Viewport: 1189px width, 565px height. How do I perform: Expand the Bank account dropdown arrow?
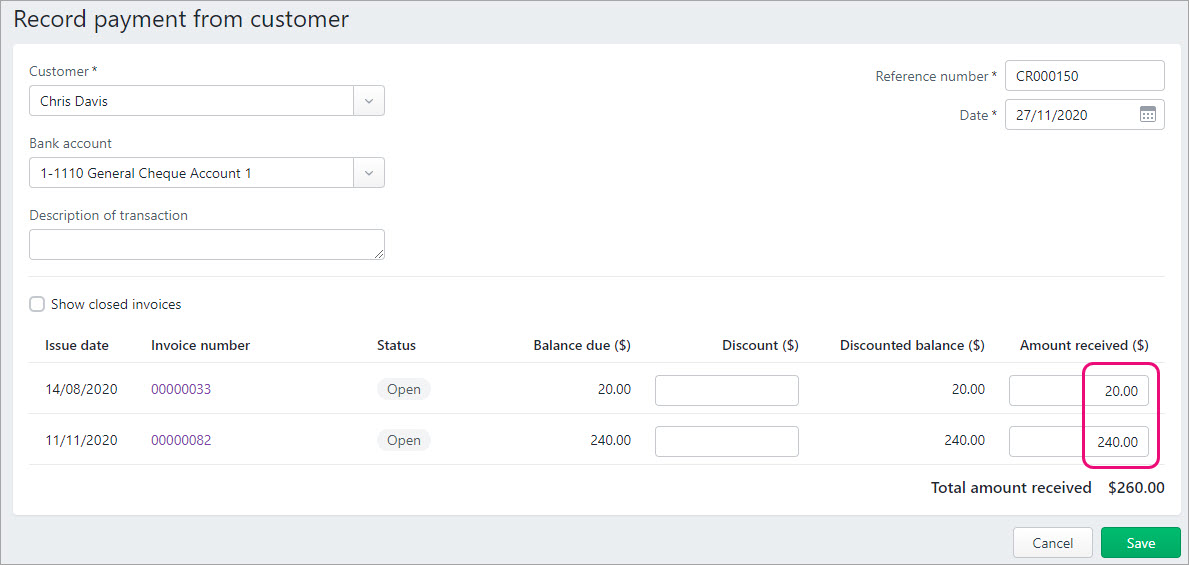[369, 173]
